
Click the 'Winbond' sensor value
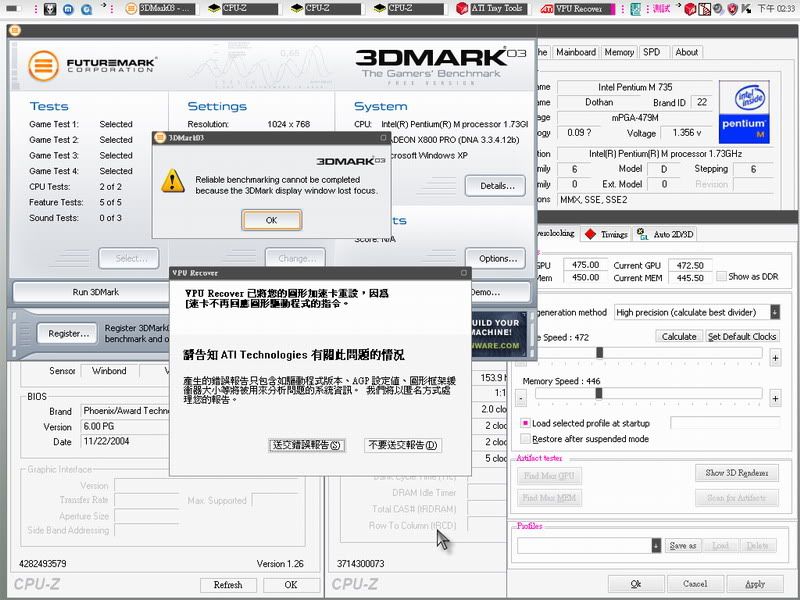coord(109,371)
